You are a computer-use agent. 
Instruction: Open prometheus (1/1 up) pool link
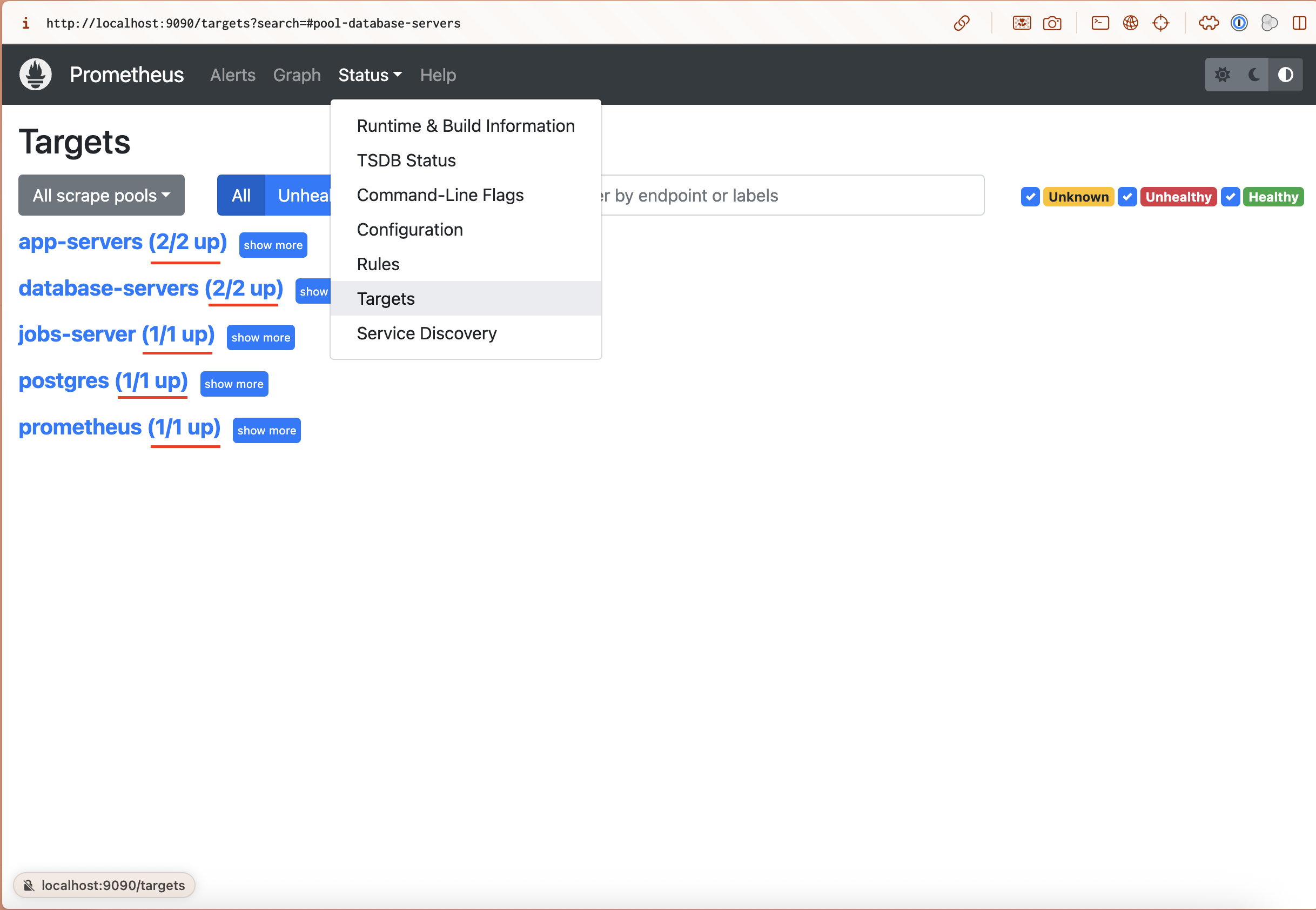[x=120, y=427]
